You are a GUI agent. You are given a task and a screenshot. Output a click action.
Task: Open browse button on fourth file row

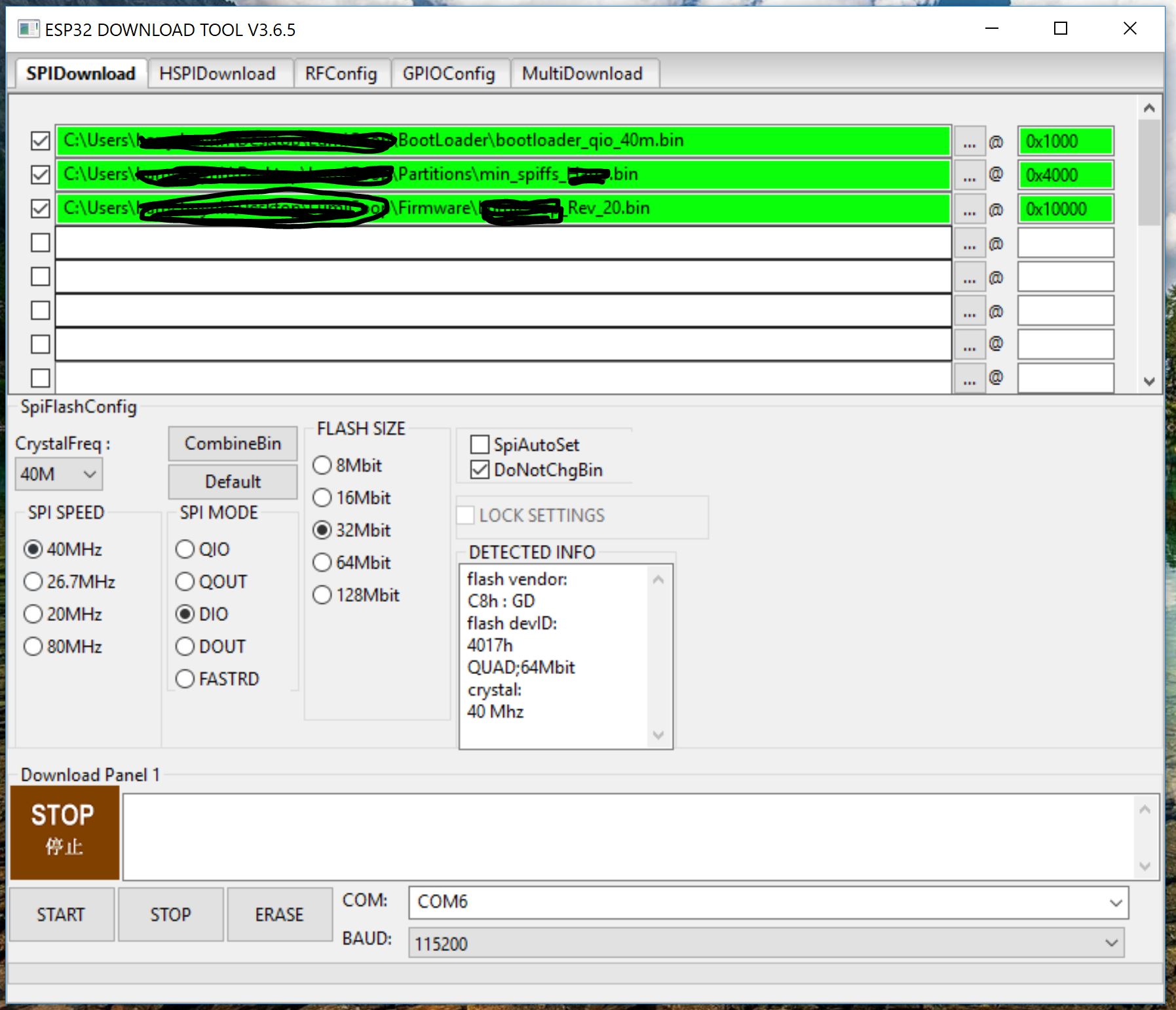(969, 243)
